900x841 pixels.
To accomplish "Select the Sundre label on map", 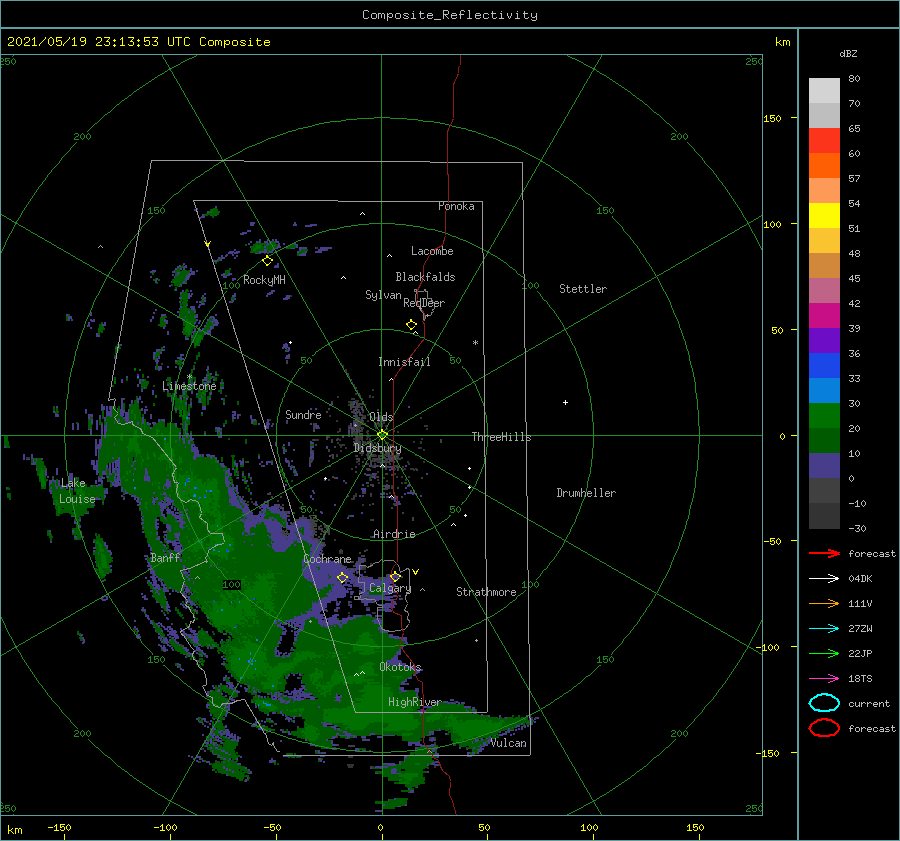I will point(303,414).
